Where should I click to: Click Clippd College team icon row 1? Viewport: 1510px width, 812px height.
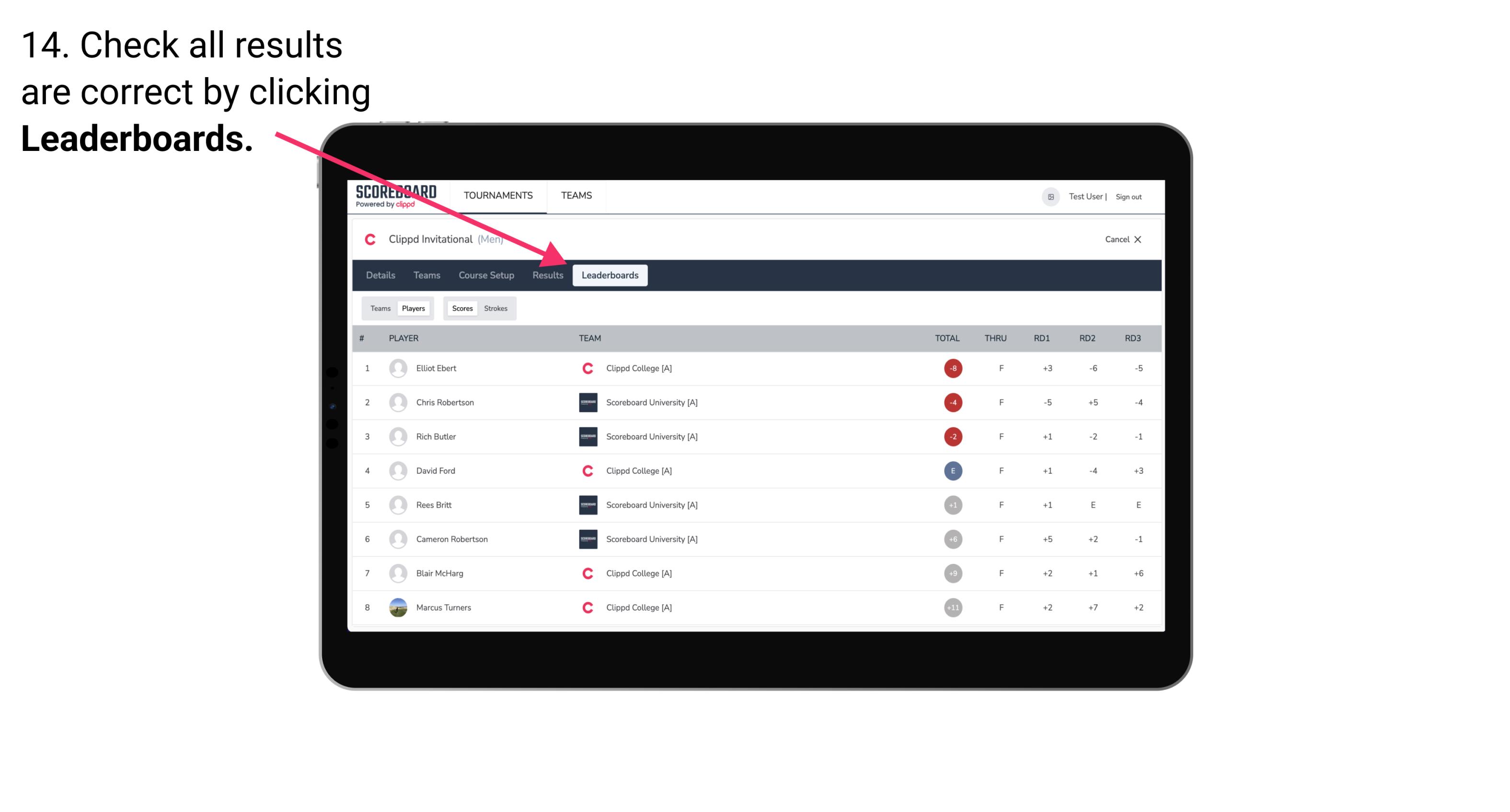(587, 368)
